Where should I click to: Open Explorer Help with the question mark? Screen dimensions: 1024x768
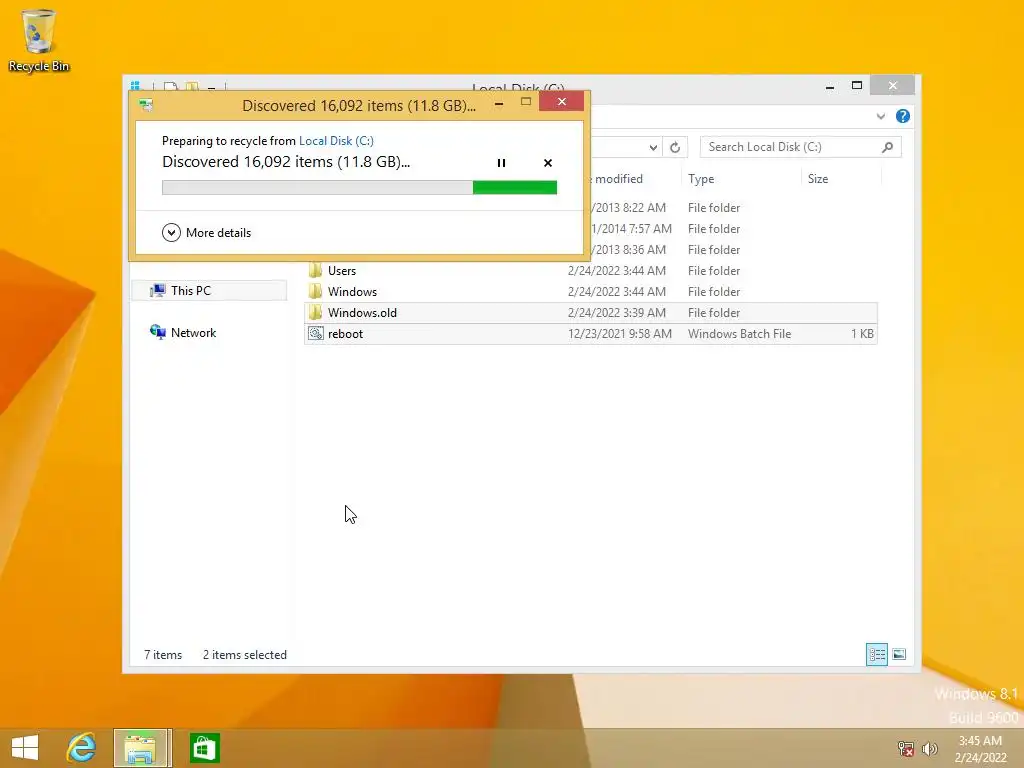[903, 116]
